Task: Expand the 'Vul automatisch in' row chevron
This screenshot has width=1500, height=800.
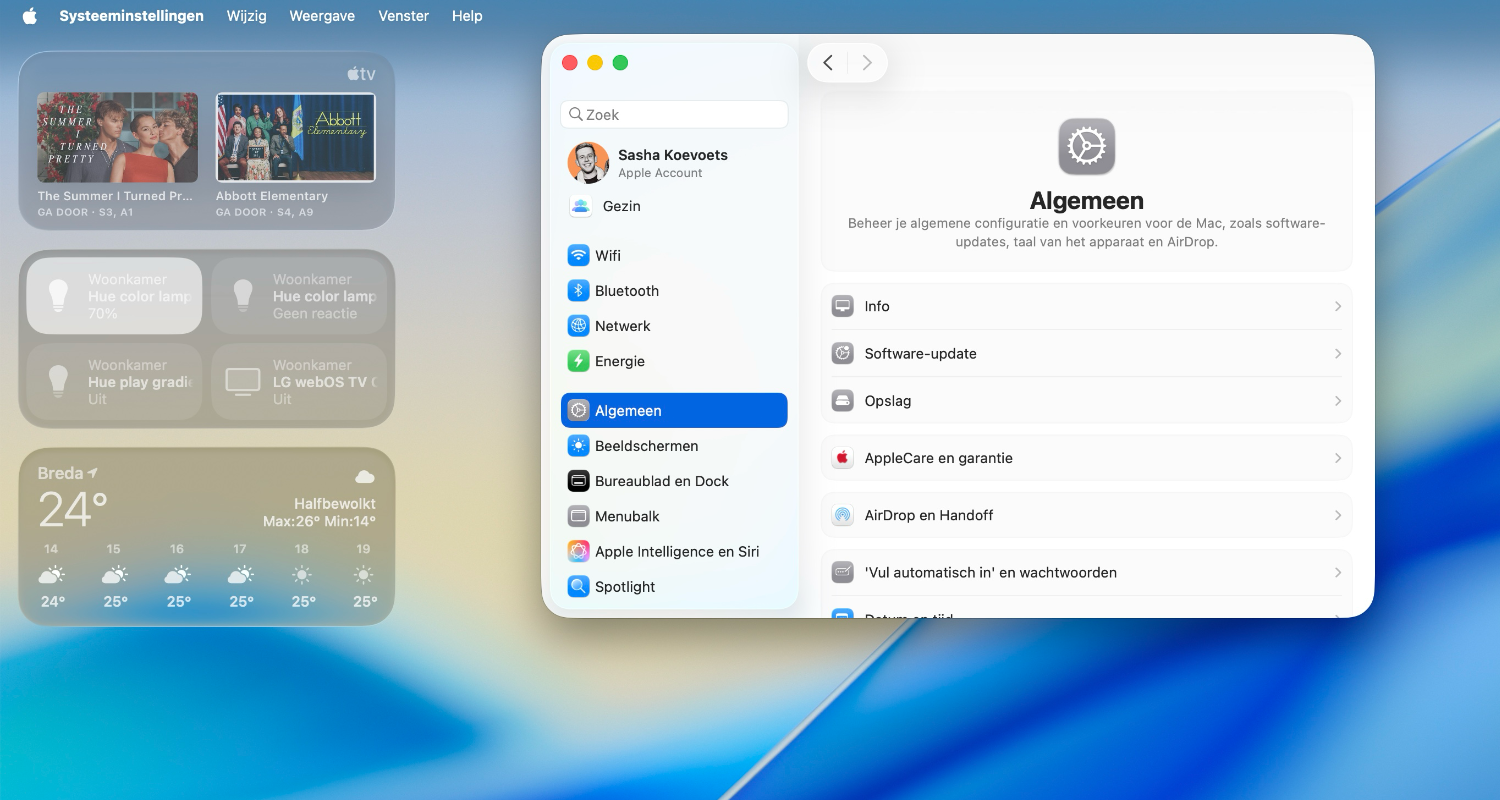Action: 1338,572
